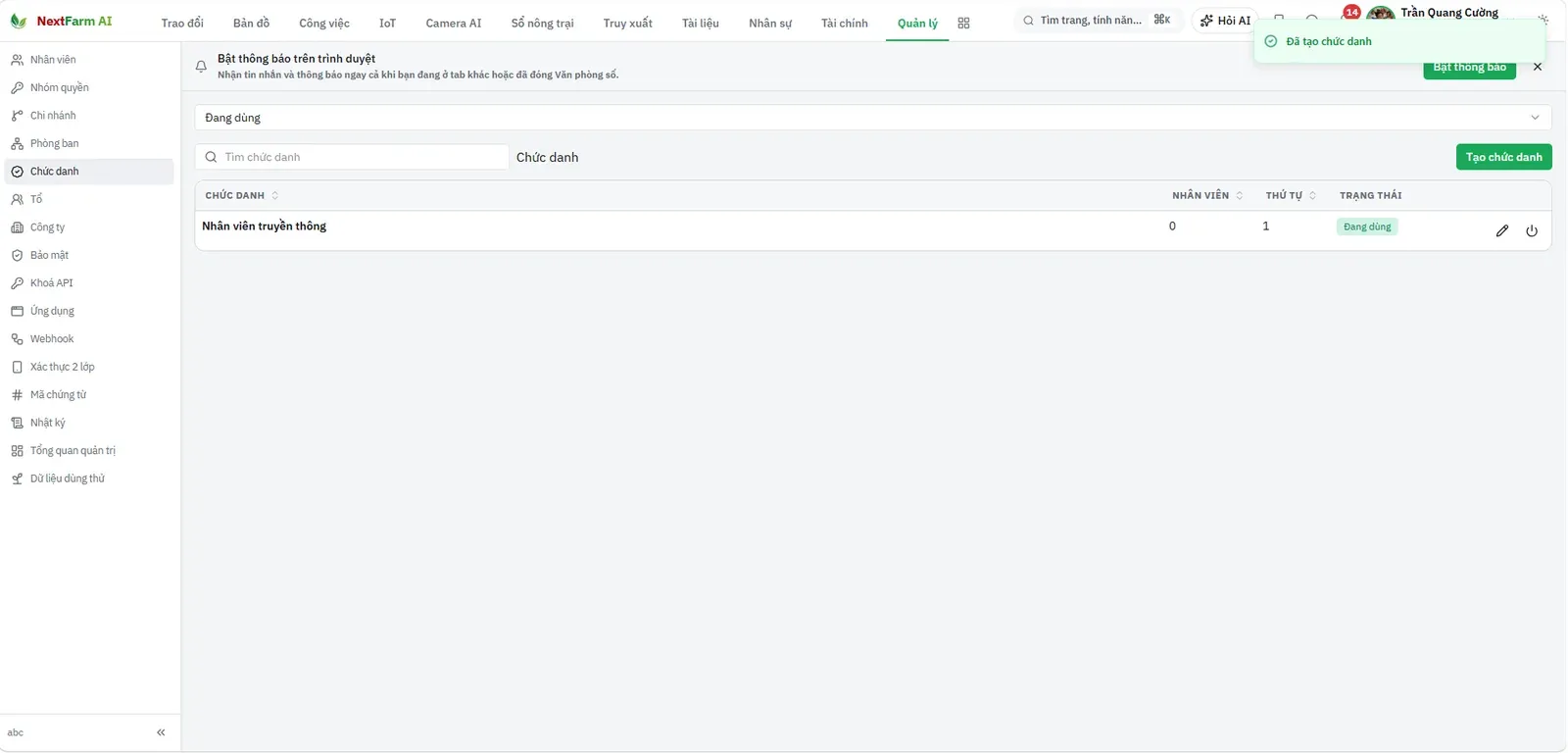
Task: Collapse the sidebar with the double-chevron icon
Action: [161, 732]
